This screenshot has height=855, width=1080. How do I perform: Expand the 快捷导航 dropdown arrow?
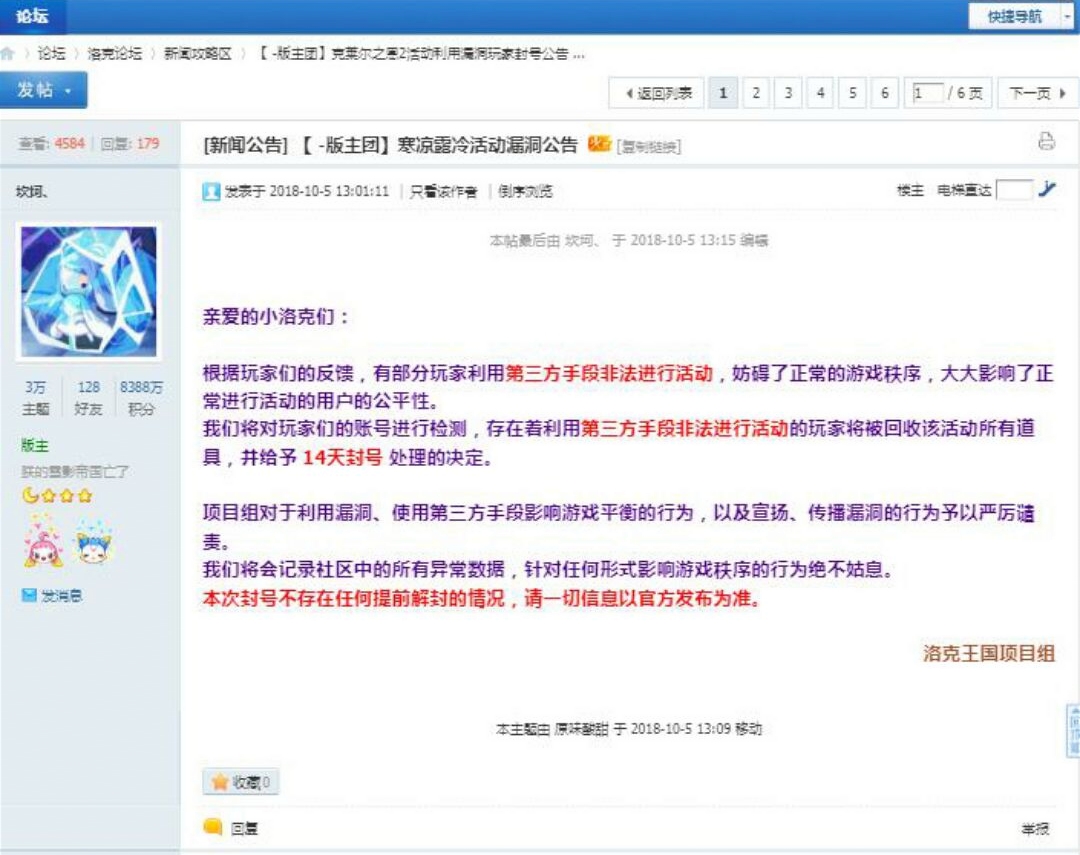[x=1068, y=16]
